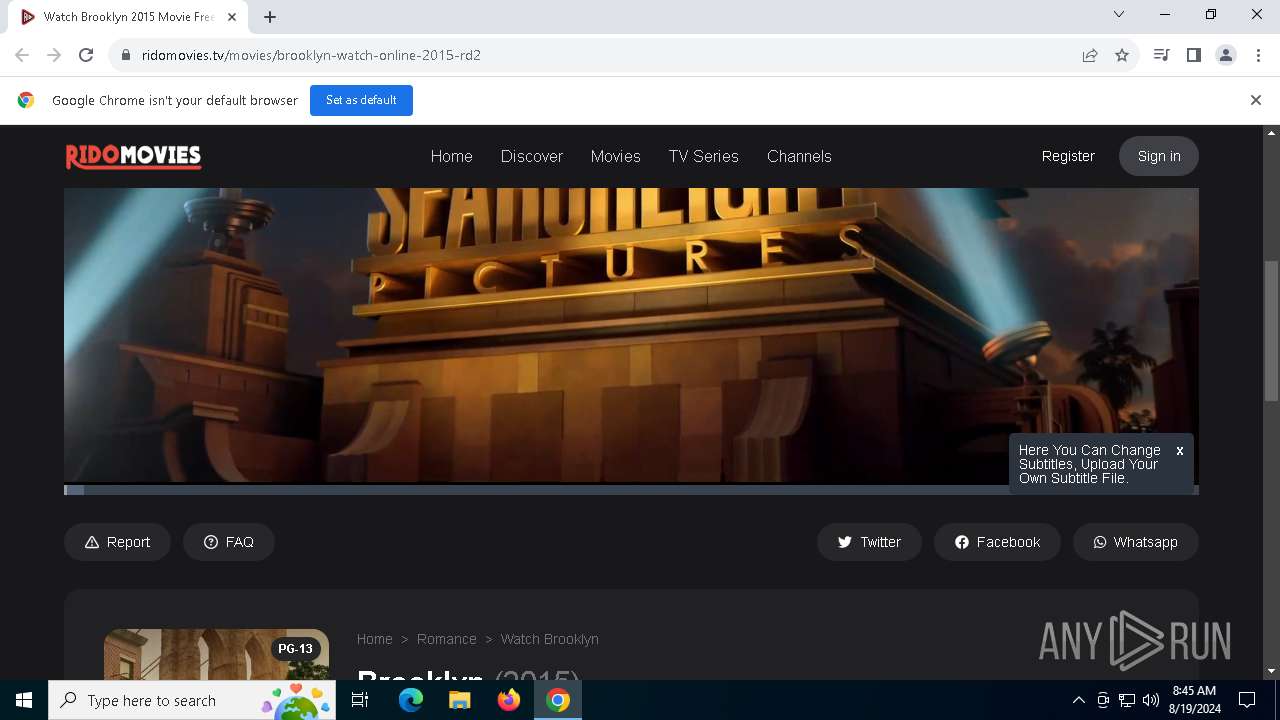
Task: Click the taskbar search box
Action: point(190,700)
